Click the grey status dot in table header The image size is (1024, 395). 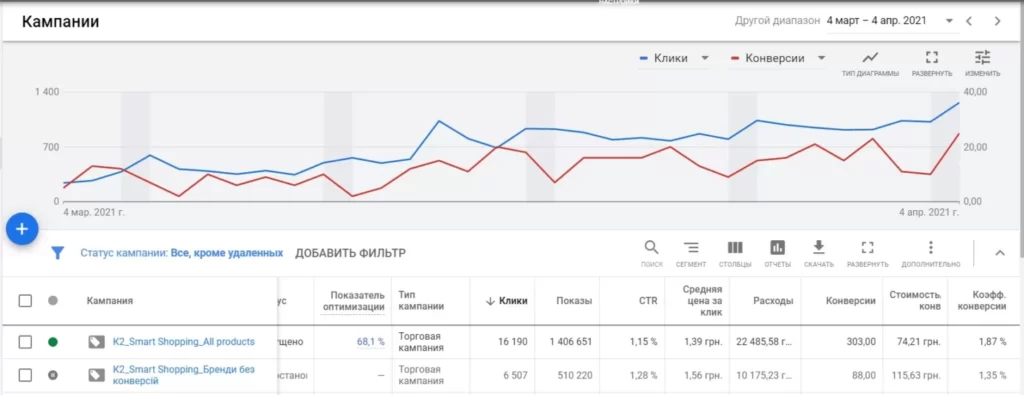53,300
